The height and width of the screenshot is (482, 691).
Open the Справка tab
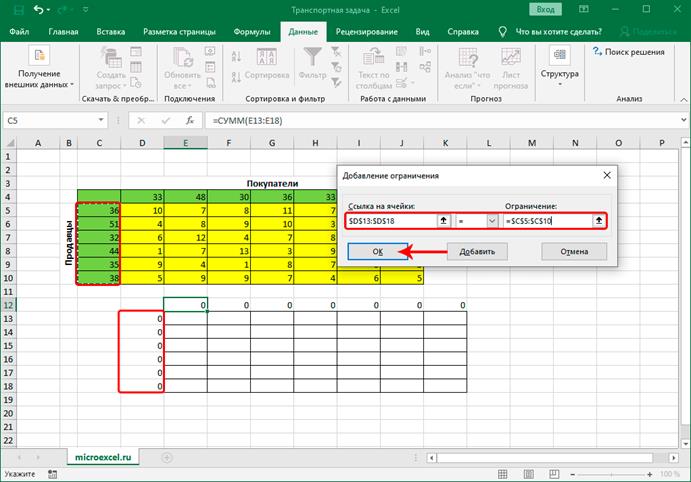463,32
